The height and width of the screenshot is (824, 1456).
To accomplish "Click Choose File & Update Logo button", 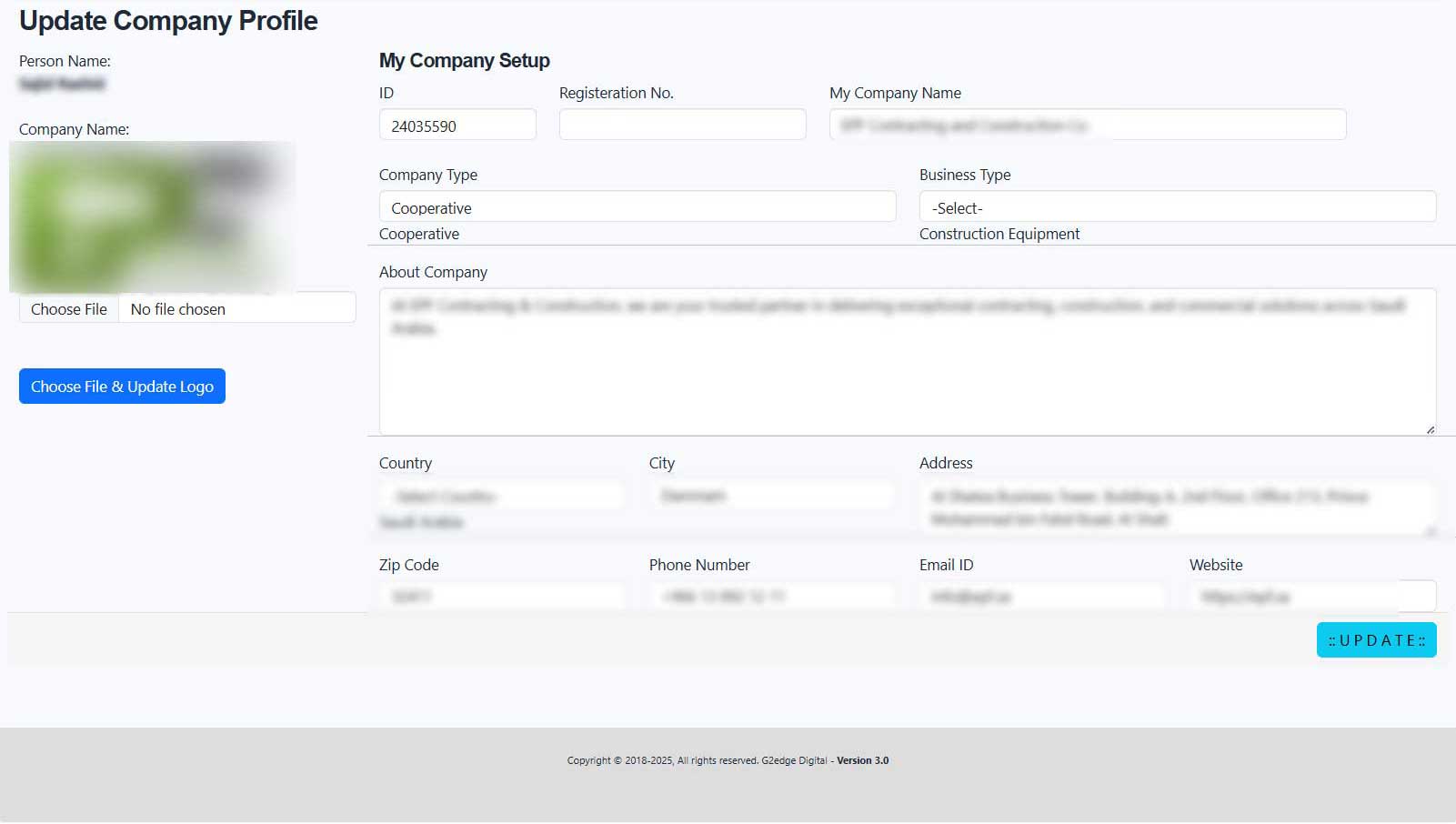I will [x=122, y=387].
